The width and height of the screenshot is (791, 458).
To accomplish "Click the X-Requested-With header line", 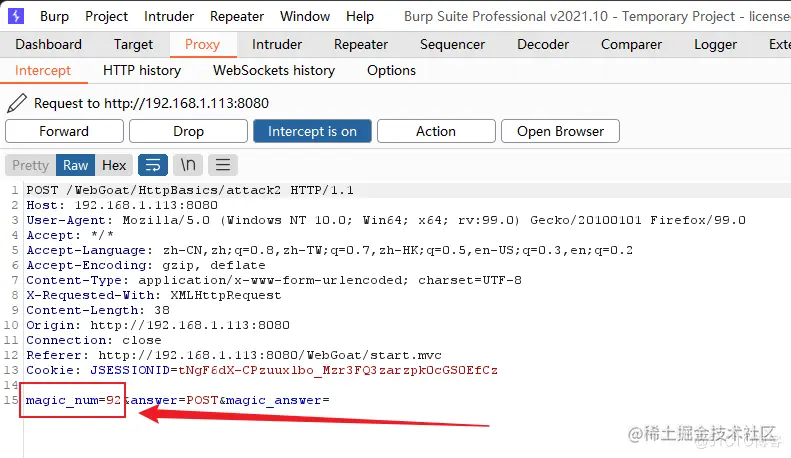I will pos(154,295).
